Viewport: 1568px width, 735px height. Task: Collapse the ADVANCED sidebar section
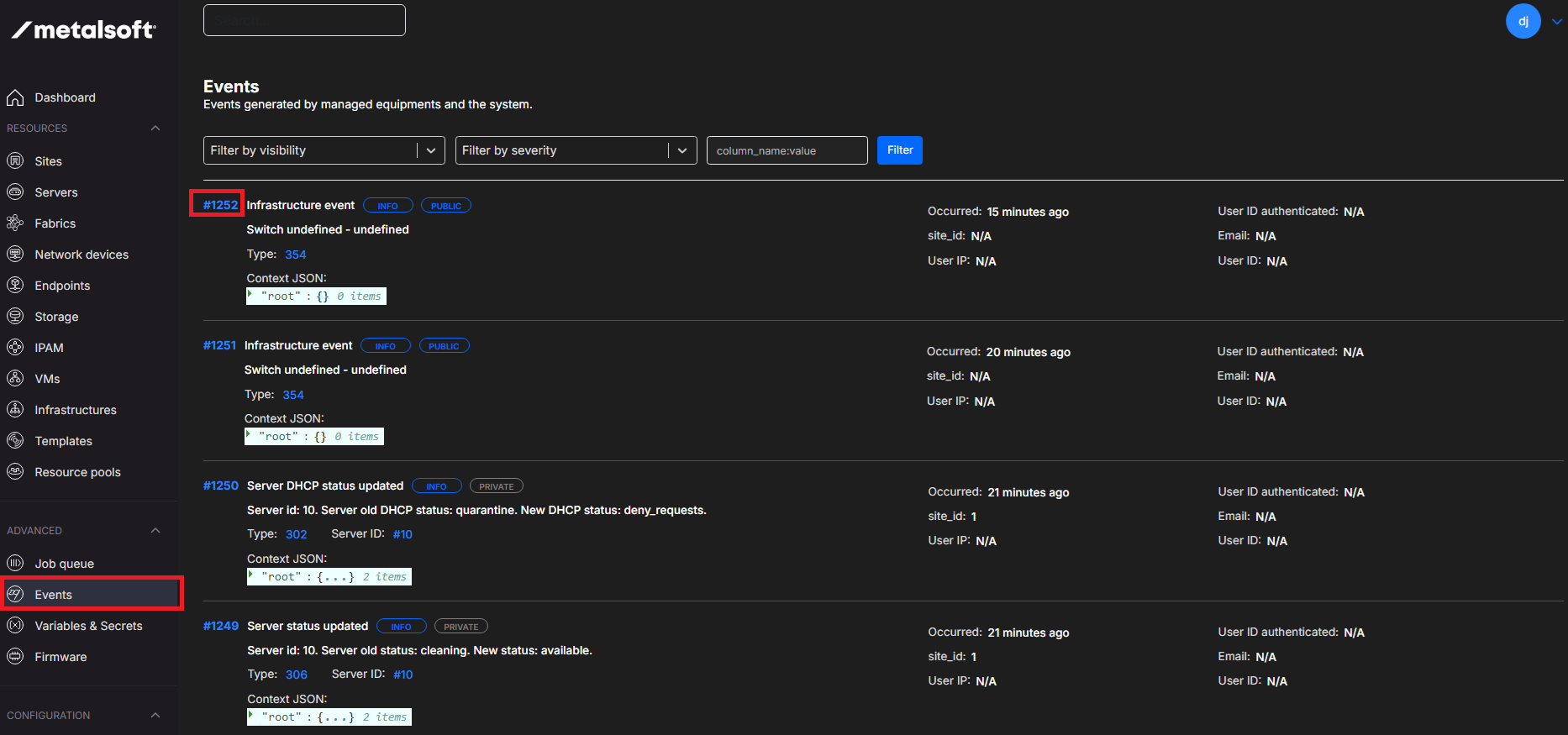(155, 531)
